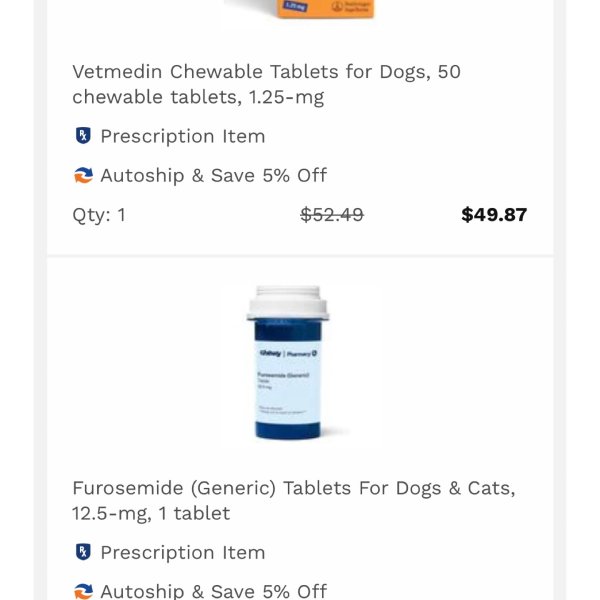Click the Rx shield icon under Furosemide
Screen dimensions: 600x600
pyautogui.click(x=83, y=552)
